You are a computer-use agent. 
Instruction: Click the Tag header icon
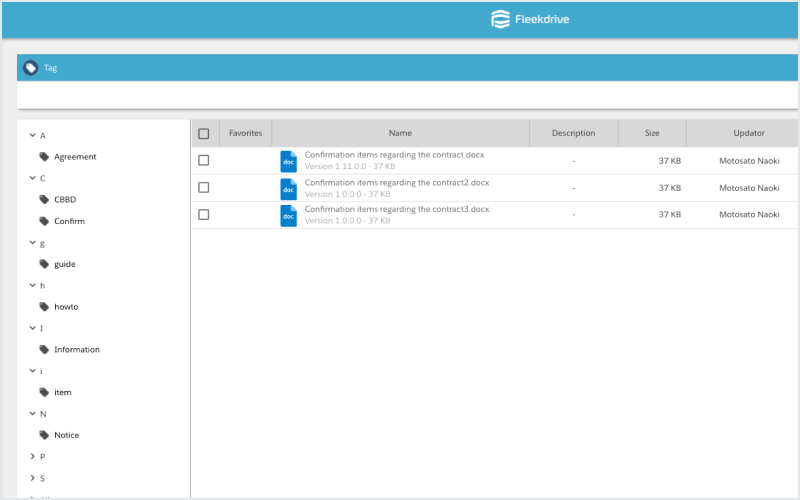coord(31,68)
